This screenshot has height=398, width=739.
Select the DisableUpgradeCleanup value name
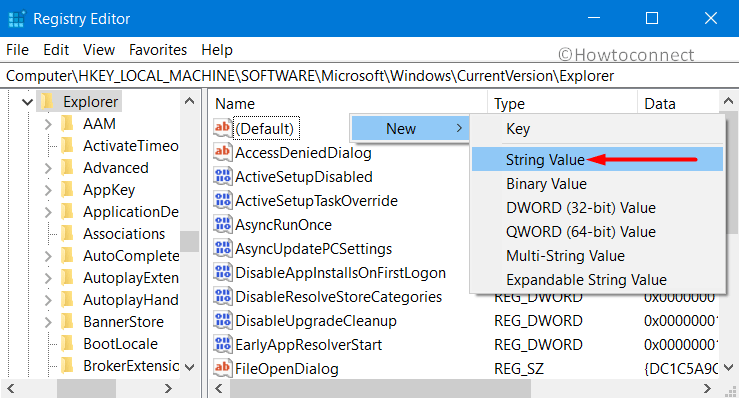click(316, 321)
